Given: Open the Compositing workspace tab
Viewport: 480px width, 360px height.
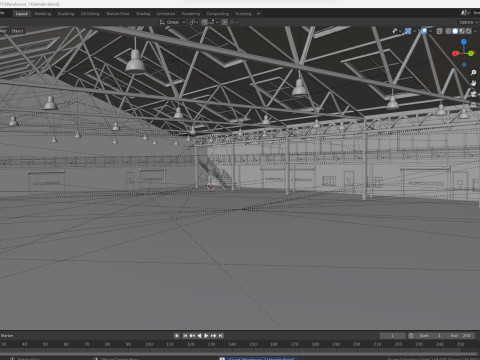Looking at the screenshot, I should coord(218,14).
